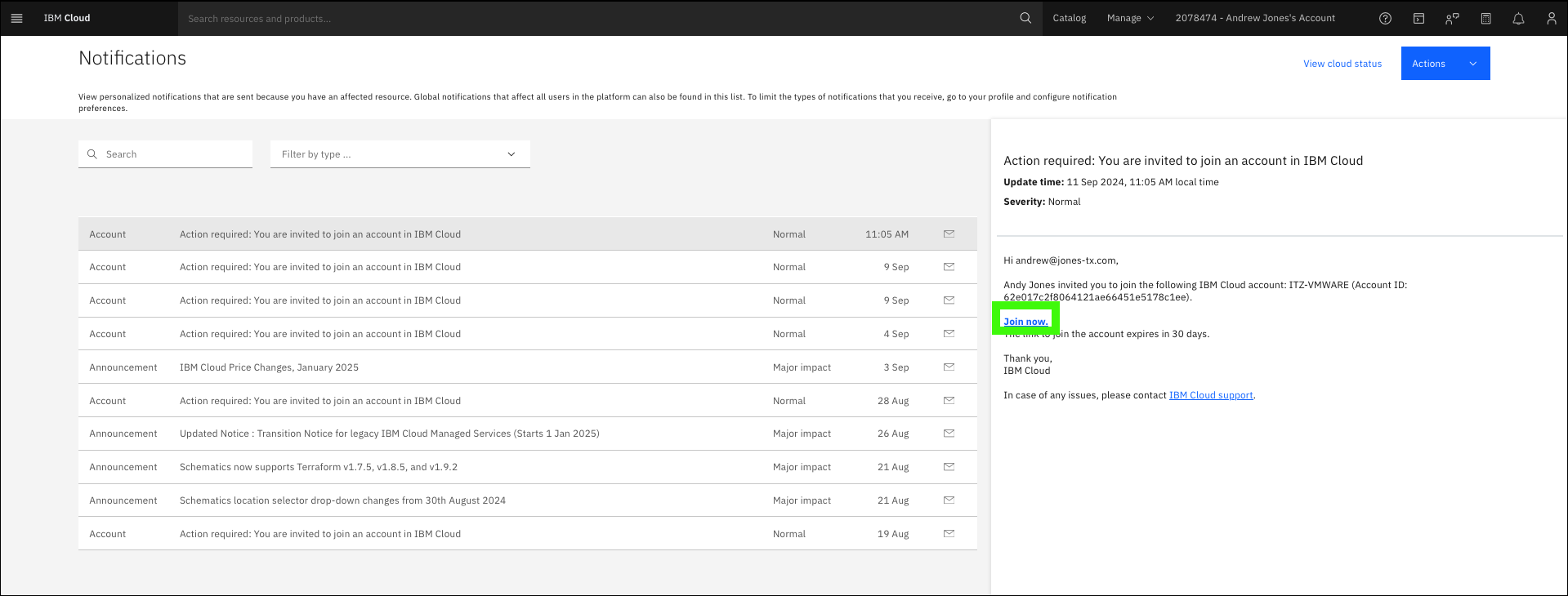1568x596 pixels.
Task: Open the Manage menu dropdown
Action: [x=1130, y=18]
